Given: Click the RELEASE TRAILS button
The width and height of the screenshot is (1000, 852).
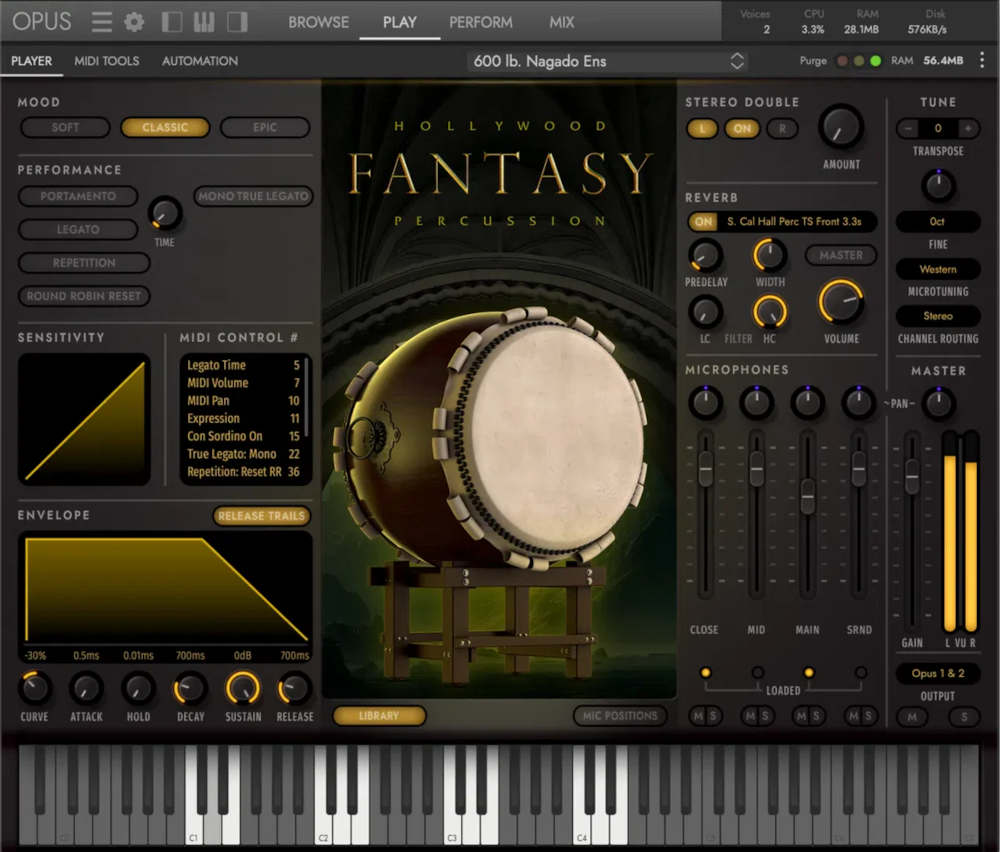Looking at the screenshot, I should coord(261,515).
